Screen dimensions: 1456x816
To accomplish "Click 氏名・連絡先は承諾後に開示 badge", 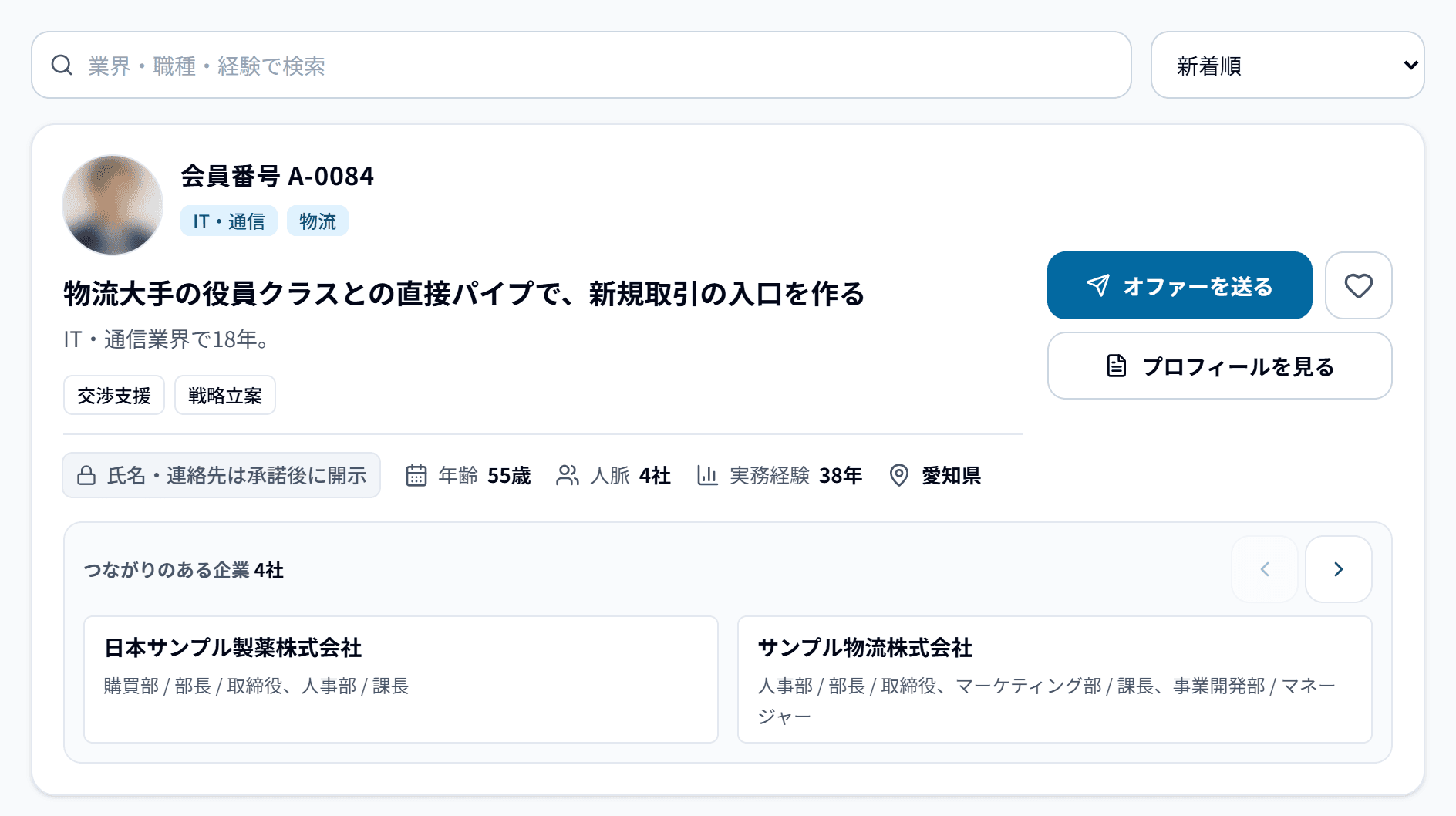I will pos(221,475).
